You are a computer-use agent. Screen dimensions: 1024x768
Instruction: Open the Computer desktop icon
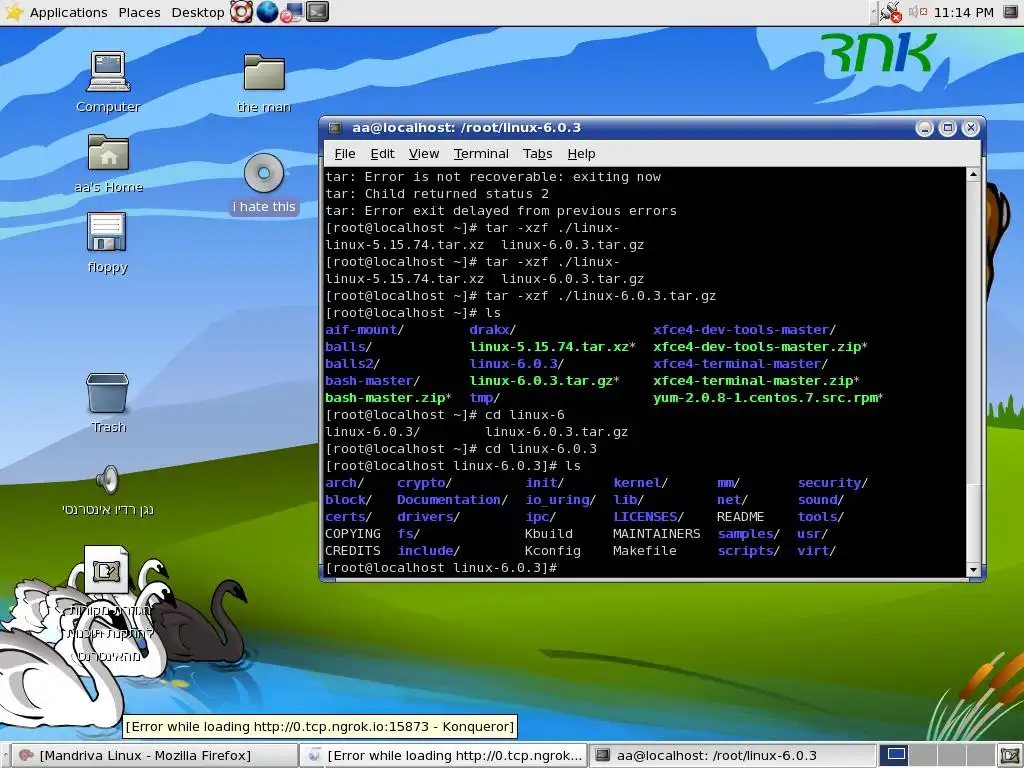108,82
